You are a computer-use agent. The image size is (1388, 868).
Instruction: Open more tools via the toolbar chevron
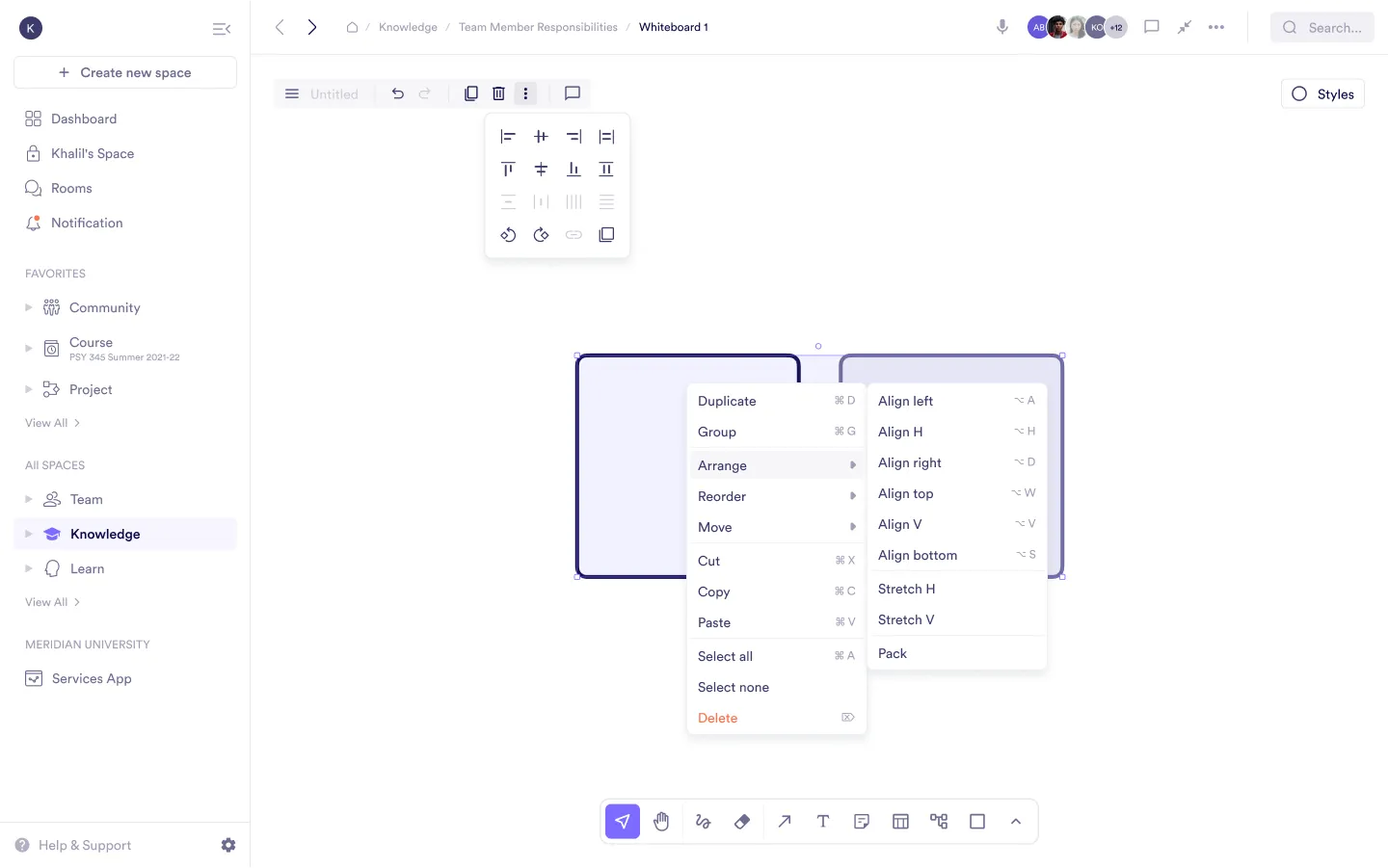pos(1016,821)
